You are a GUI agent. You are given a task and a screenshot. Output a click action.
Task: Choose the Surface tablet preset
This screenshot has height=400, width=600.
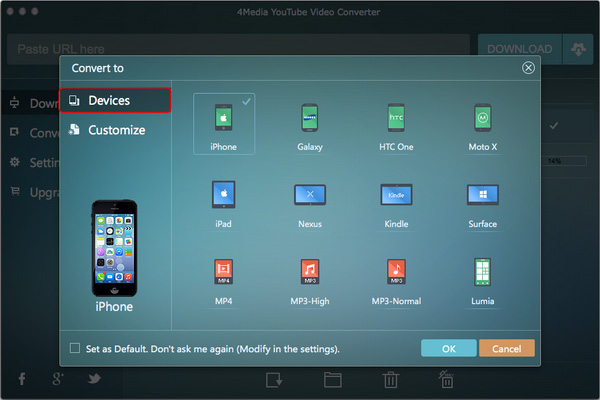point(482,197)
